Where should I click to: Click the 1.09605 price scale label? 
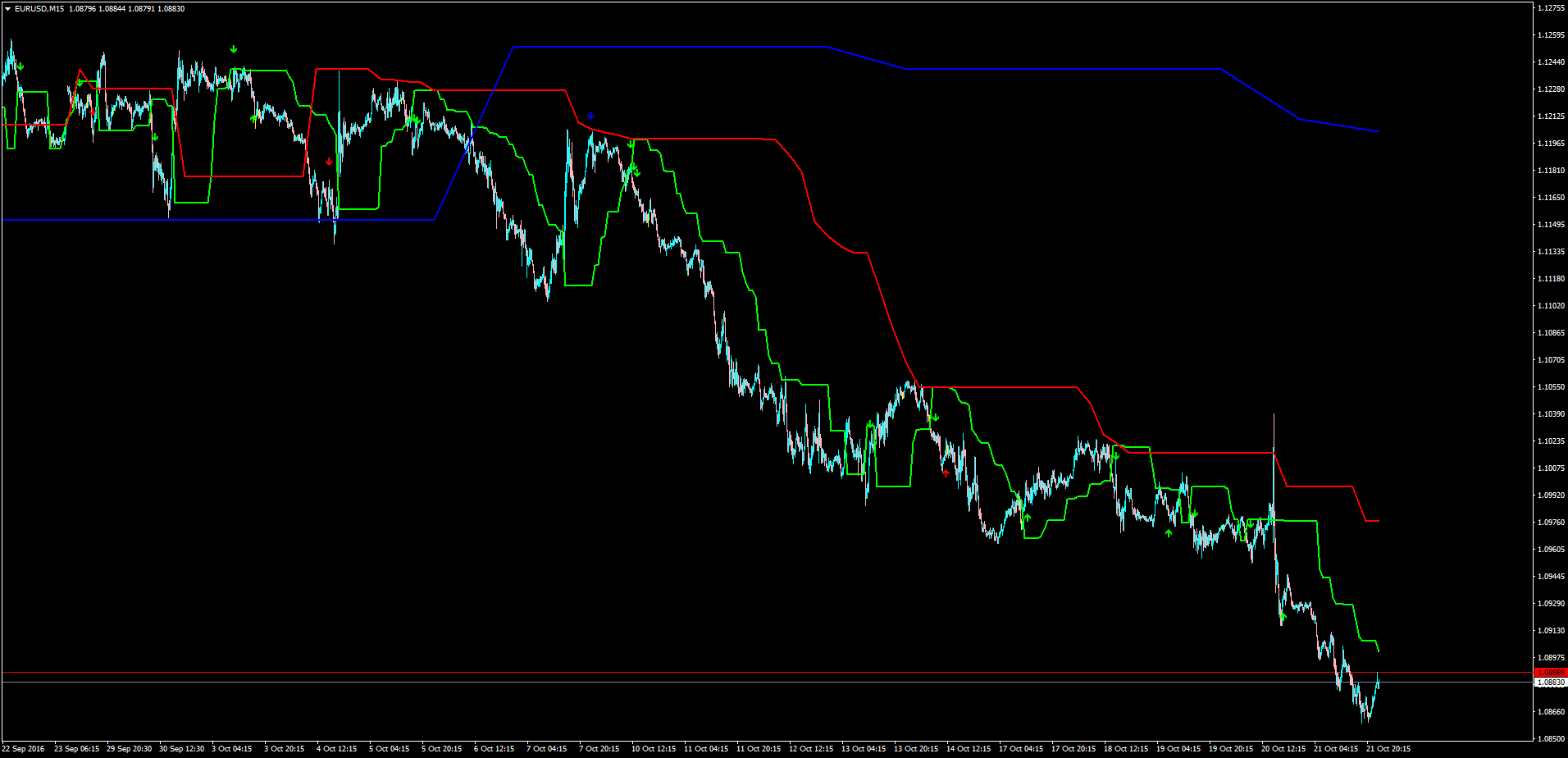(x=1552, y=550)
